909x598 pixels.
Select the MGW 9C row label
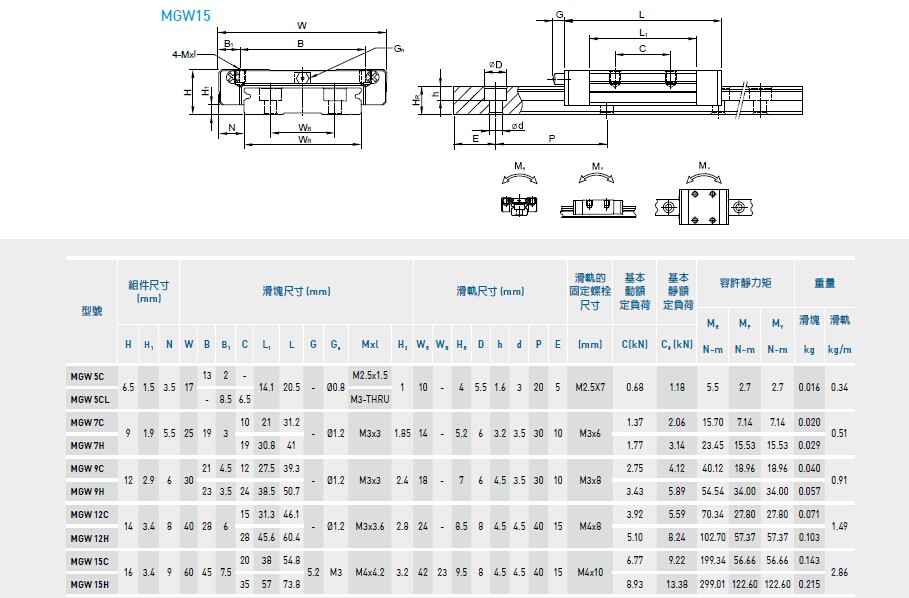click(88, 468)
